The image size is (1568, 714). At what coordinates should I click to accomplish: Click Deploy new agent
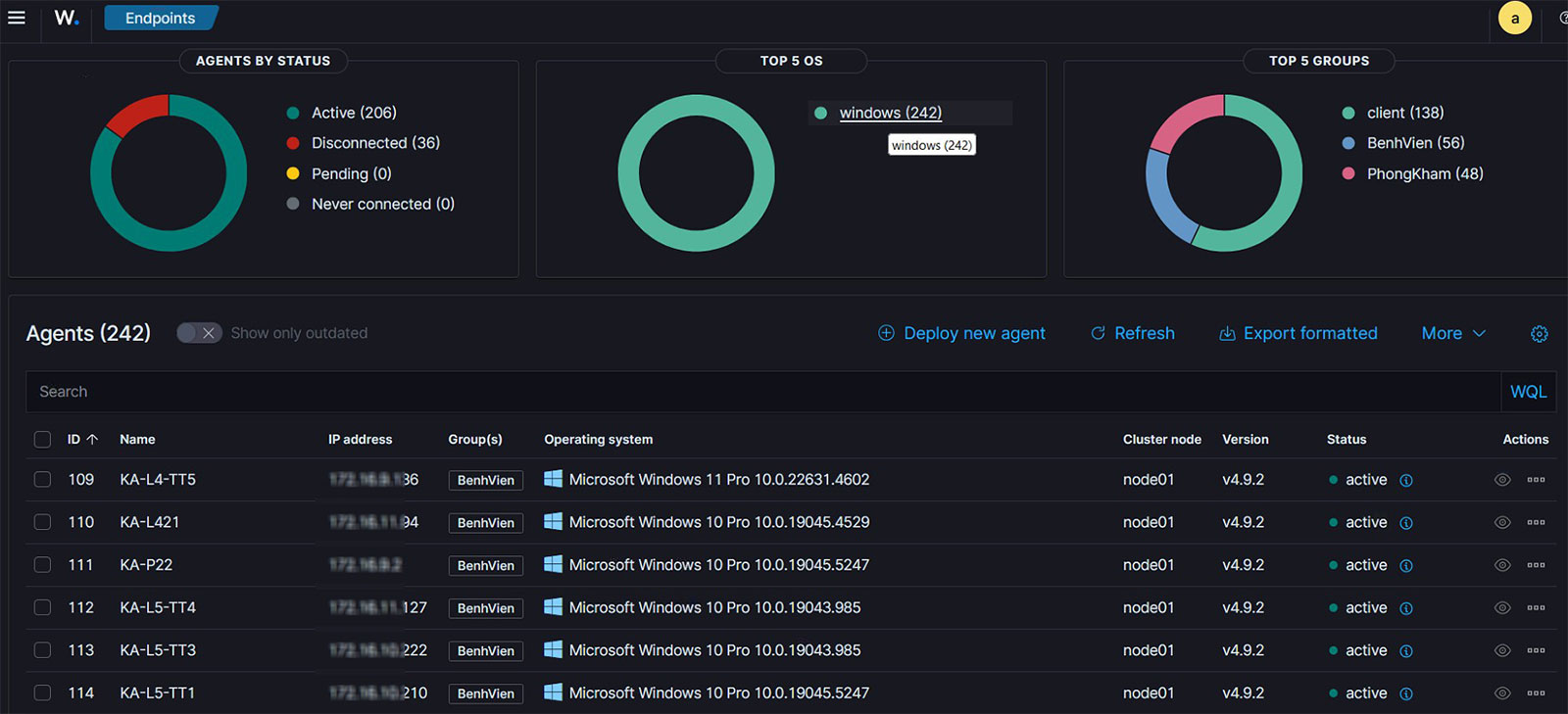pyautogui.click(x=961, y=333)
